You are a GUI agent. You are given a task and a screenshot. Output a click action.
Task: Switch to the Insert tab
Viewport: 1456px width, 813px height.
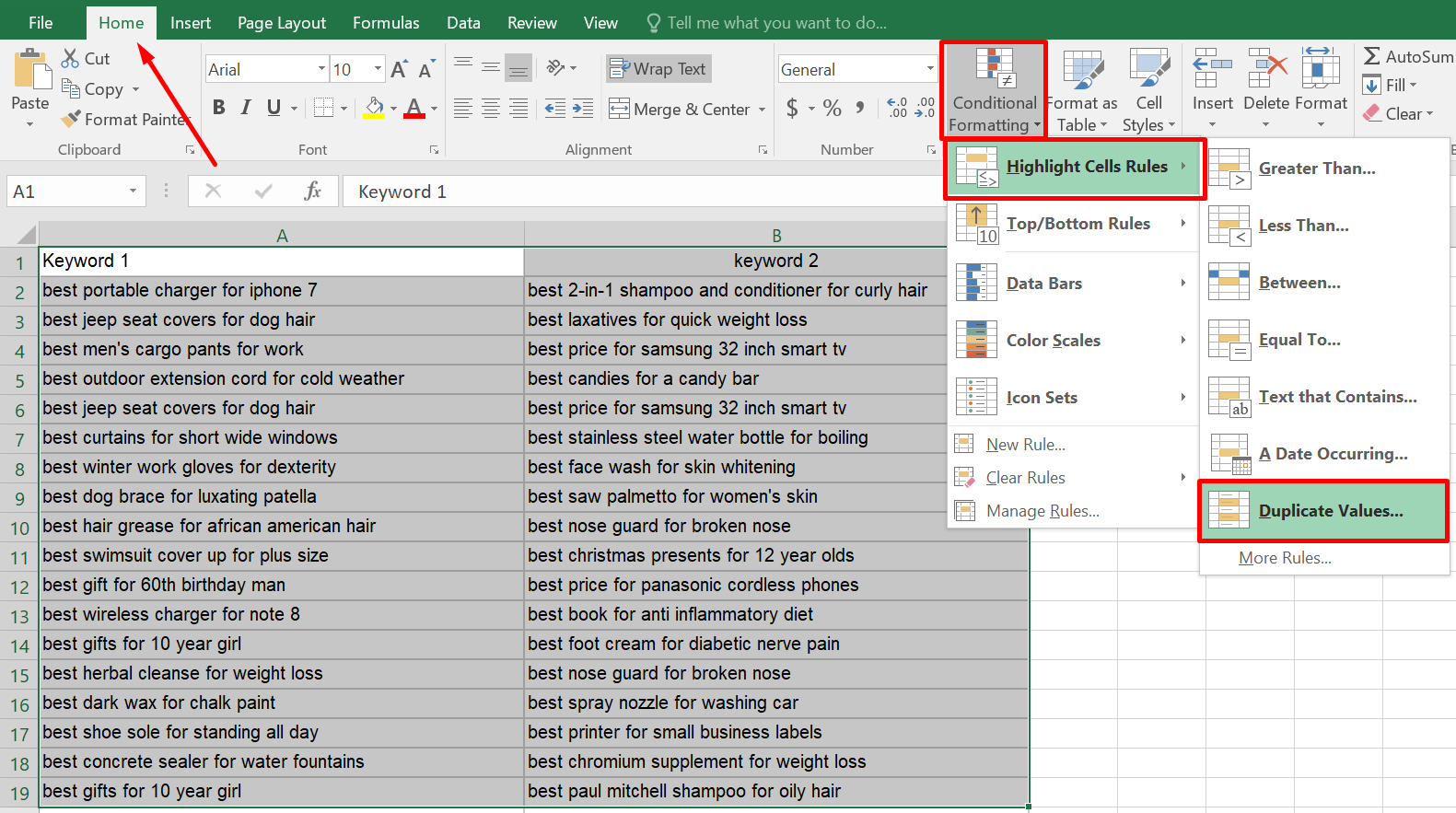tap(191, 22)
